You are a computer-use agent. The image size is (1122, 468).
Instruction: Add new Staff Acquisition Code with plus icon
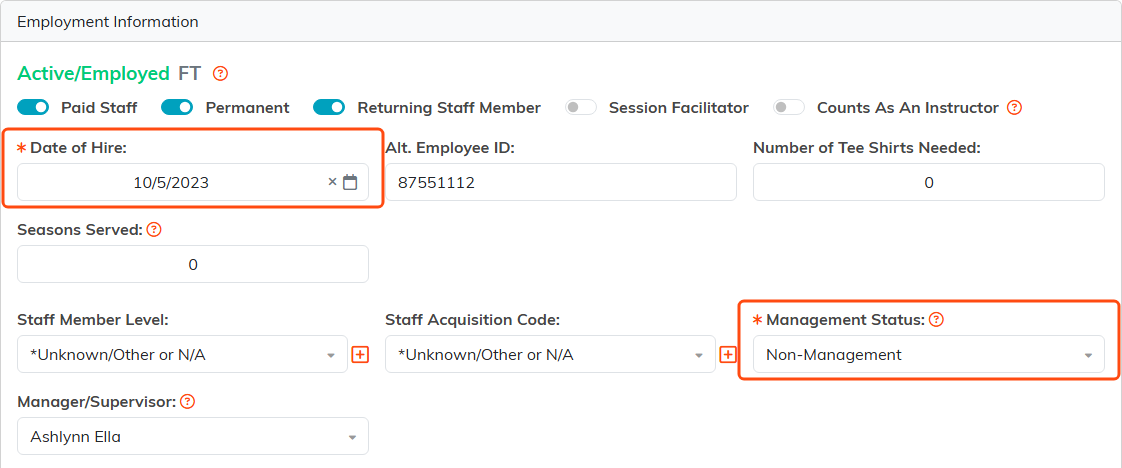click(728, 354)
